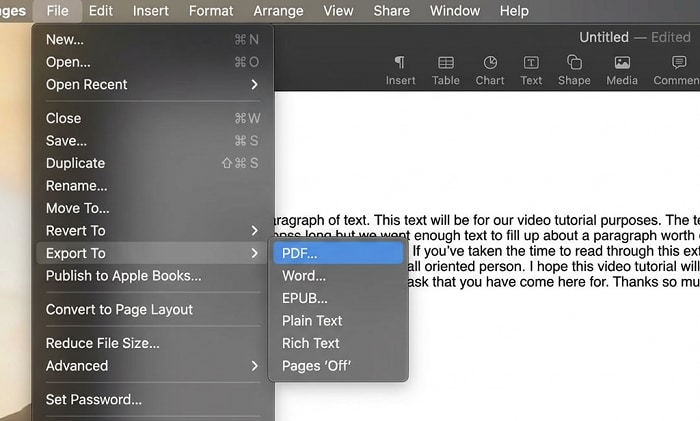Select Pages 'Off' export option
This screenshot has width=700, height=421.
pyautogui.click(x=338, y=366)
